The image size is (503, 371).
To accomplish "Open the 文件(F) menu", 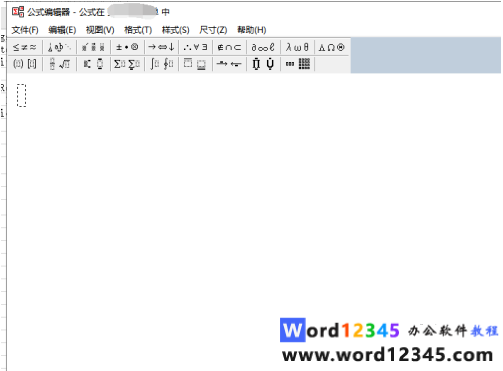I will (x=25, y=30).
